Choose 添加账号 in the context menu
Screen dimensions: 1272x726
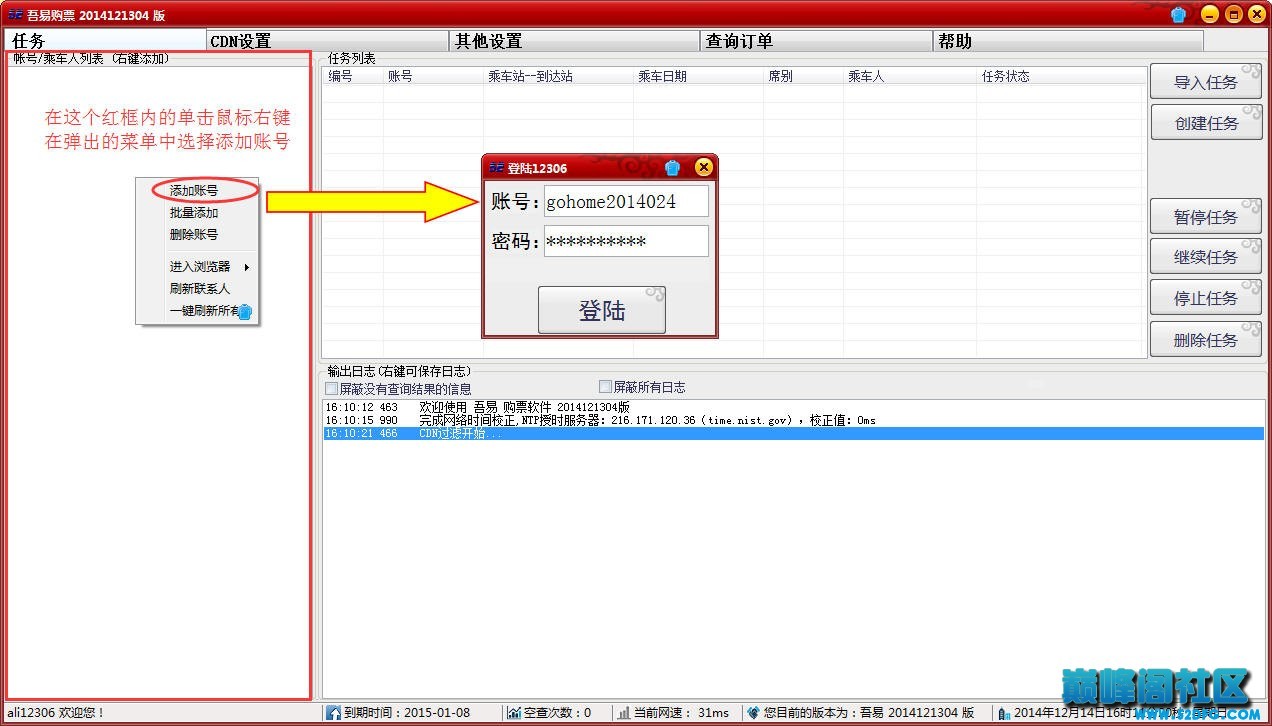pos(194,190)
